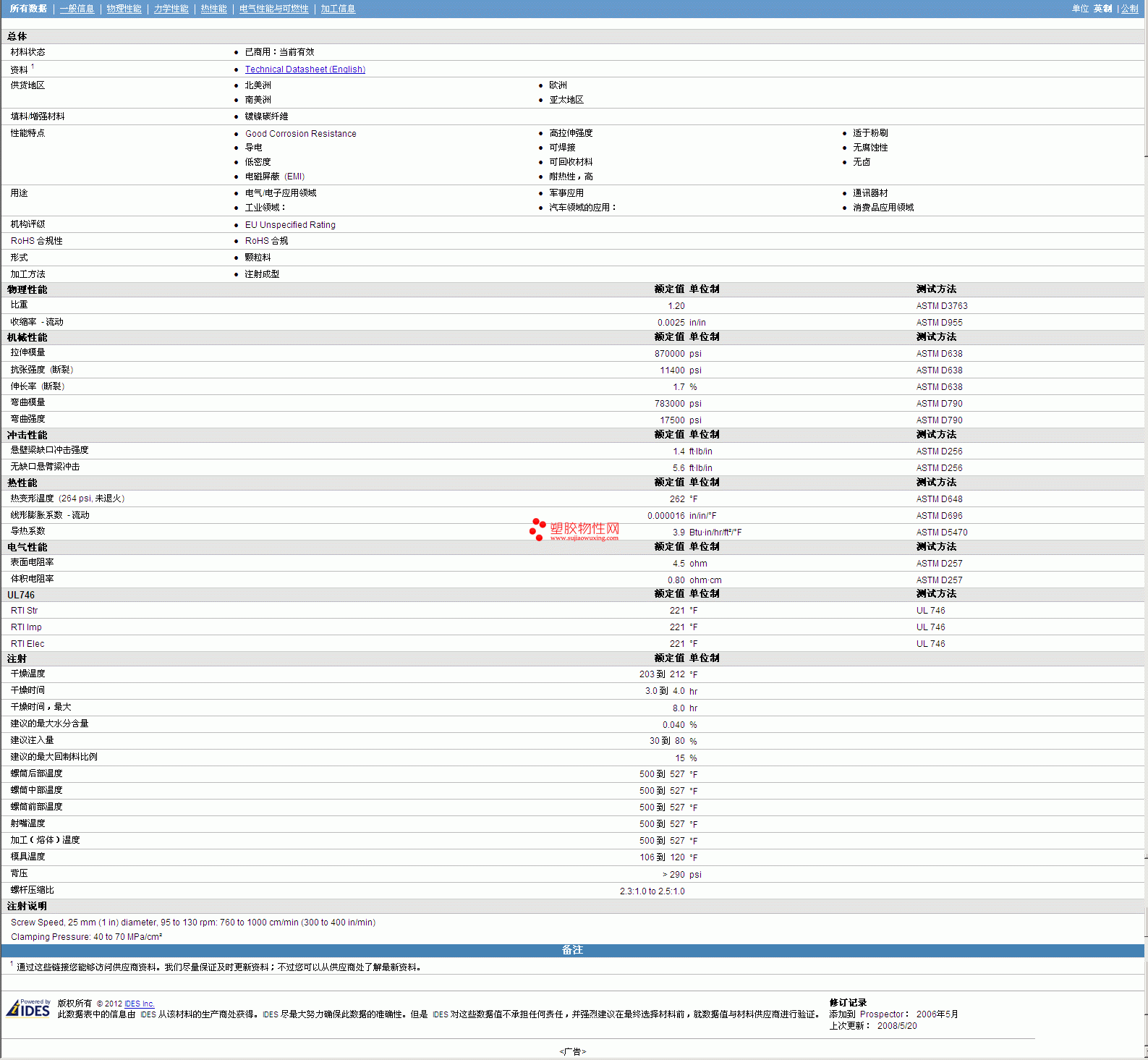This screenshot has width=1148, height=1060.
Task: Click the IDES Inc. copyright link
Action: coord(140,1004)
